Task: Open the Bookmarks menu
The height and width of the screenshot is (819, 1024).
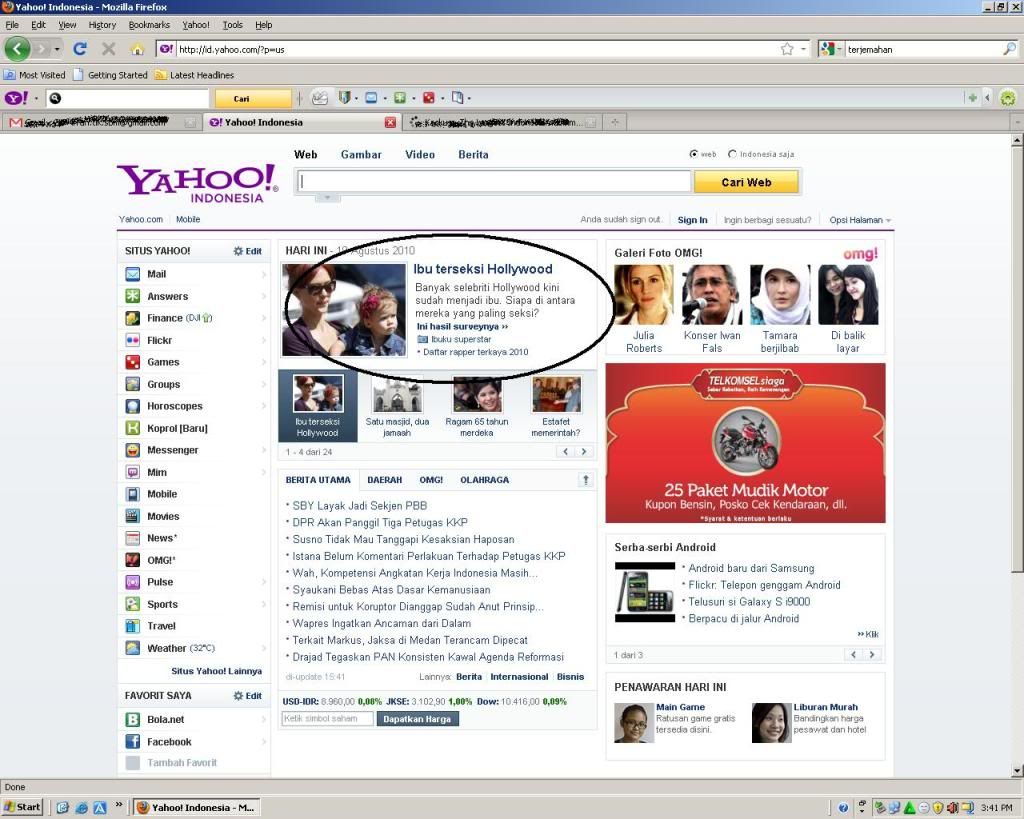Action: [x=149, y=25]
